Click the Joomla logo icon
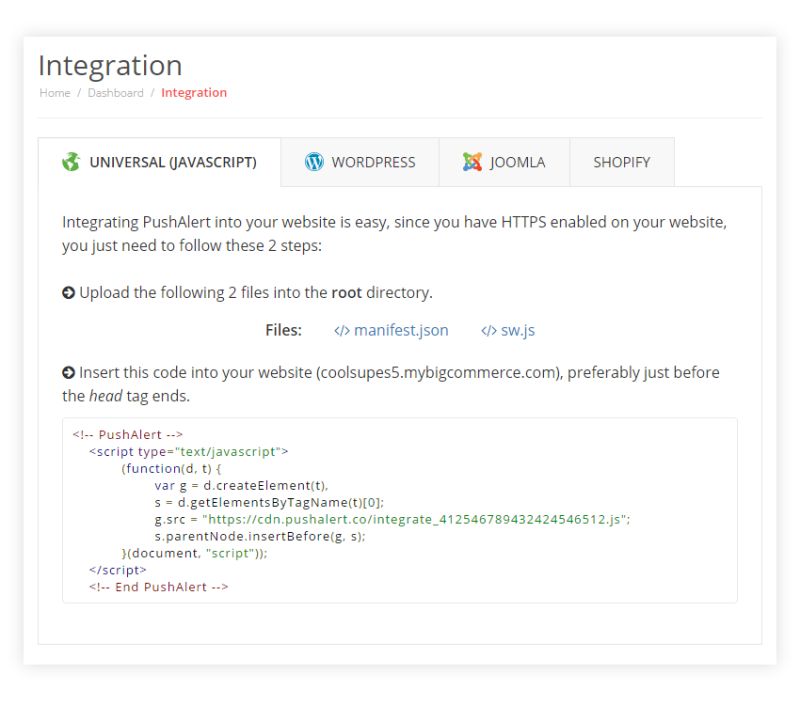Image resolution: width=800 pixels, height=705 pixels. [x=472, y=162]
